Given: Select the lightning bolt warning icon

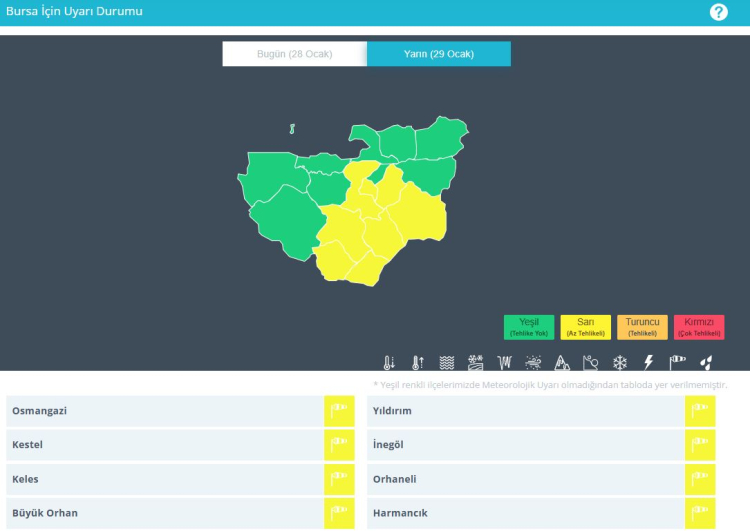Looking at the screenshot, I should pyautogui.click(x=648, y=362).
